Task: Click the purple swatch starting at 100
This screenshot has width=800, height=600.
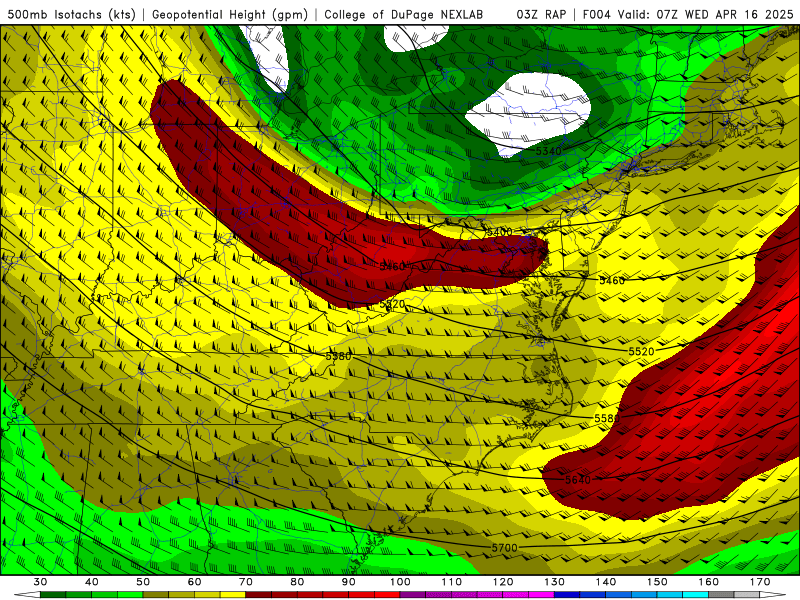Action: 413,594
